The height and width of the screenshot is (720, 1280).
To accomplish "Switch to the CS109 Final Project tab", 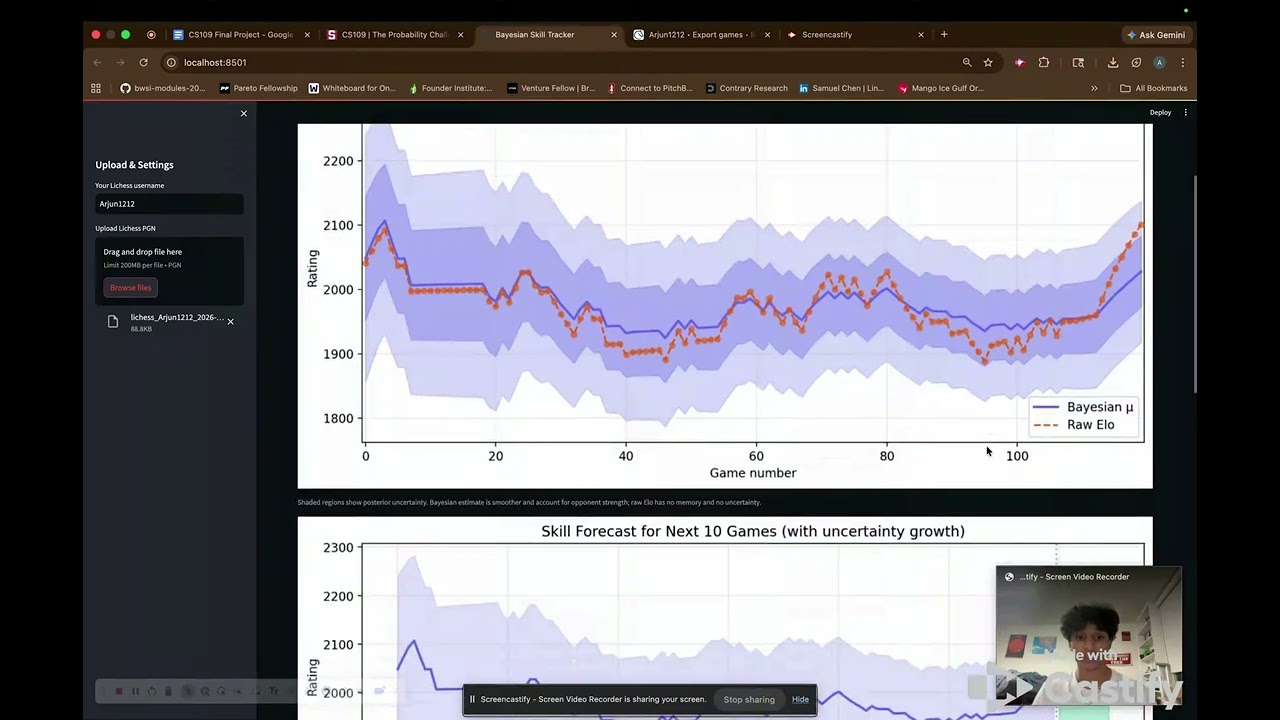I will click(x=242, y=34).
